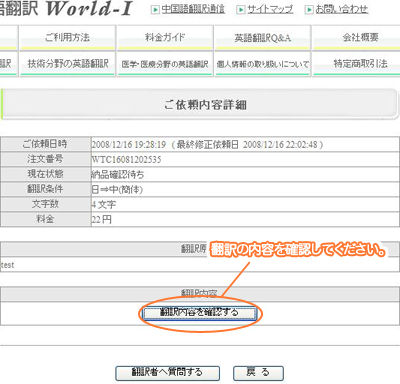Open the 料金ガイド menu tab
This screenshot has height=384, width=400.
tap(165, 38)
